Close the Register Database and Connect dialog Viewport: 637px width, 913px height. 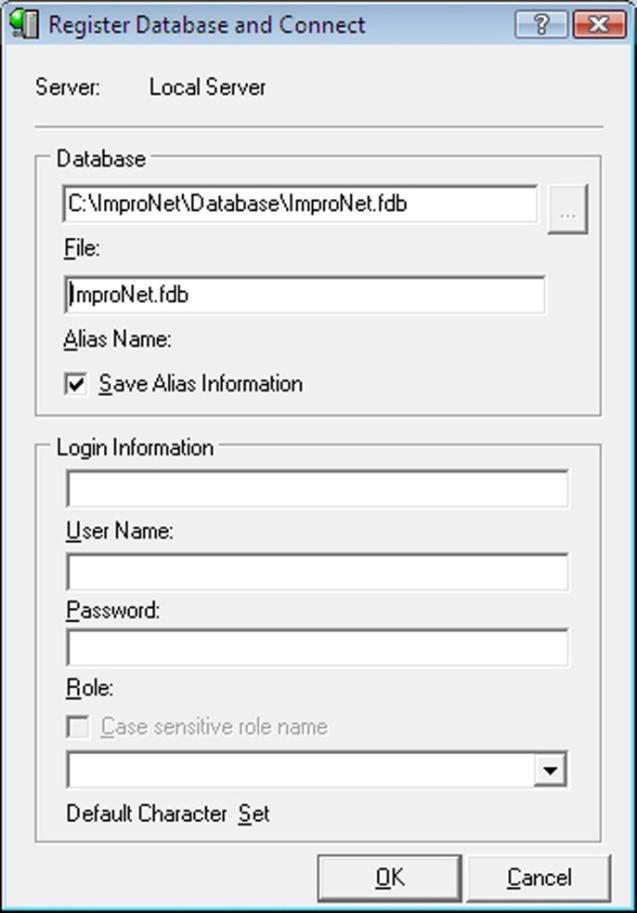(599, 24)
